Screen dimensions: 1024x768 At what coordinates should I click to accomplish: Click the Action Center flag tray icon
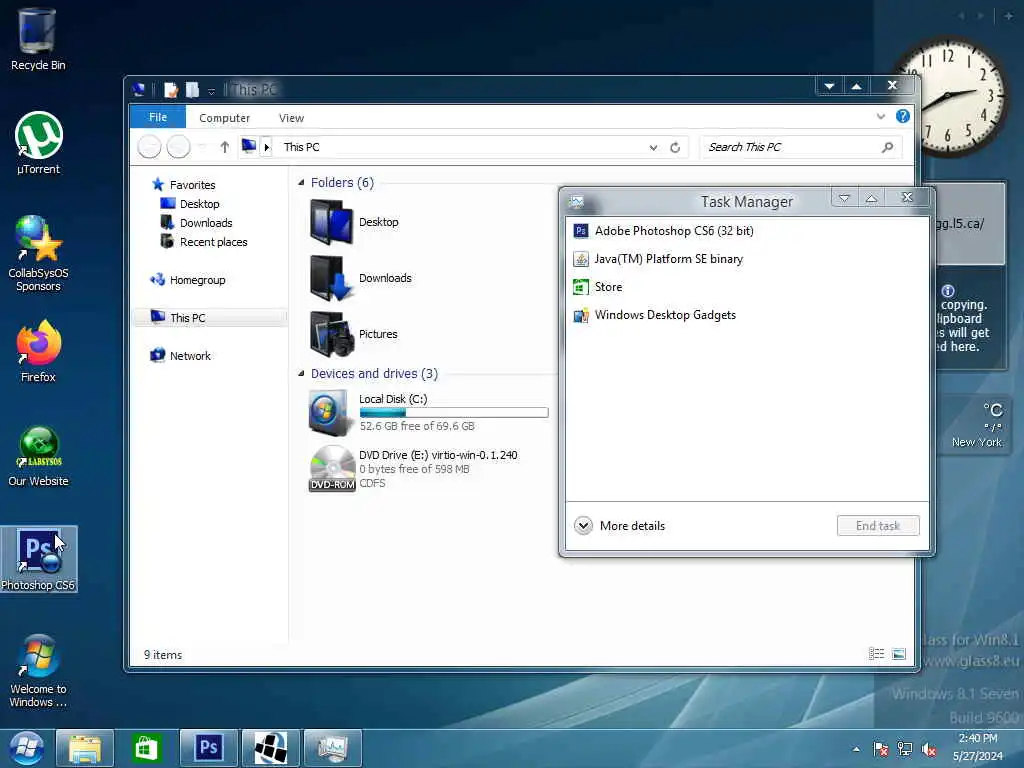(880, 749)
